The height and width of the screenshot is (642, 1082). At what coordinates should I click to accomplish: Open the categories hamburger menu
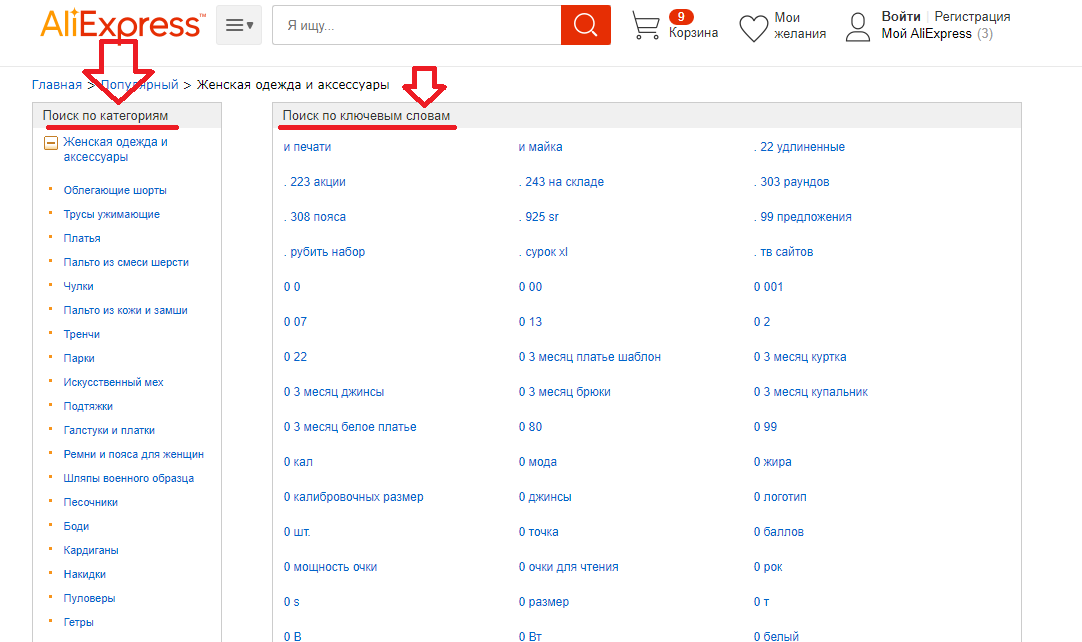(239, 26)
